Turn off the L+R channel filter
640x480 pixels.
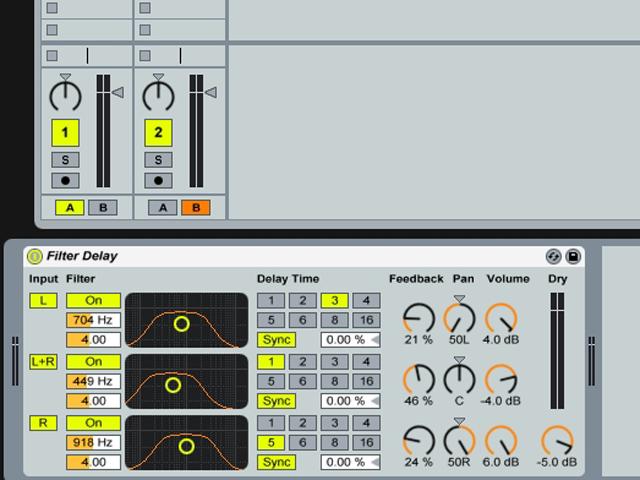(93, 362)
